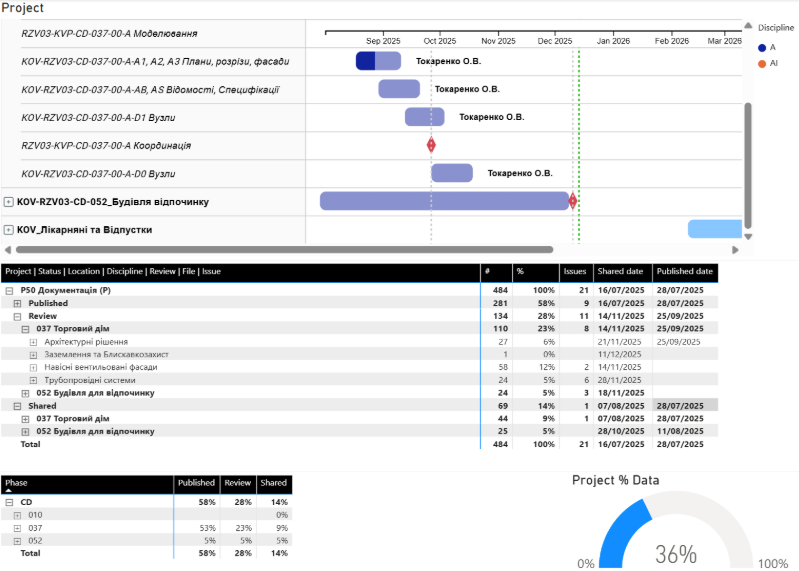Select the KOV-RZV03-CD-037-00-A-D0 Вузли task name
The image size is (799, 571).
[98, 174]
